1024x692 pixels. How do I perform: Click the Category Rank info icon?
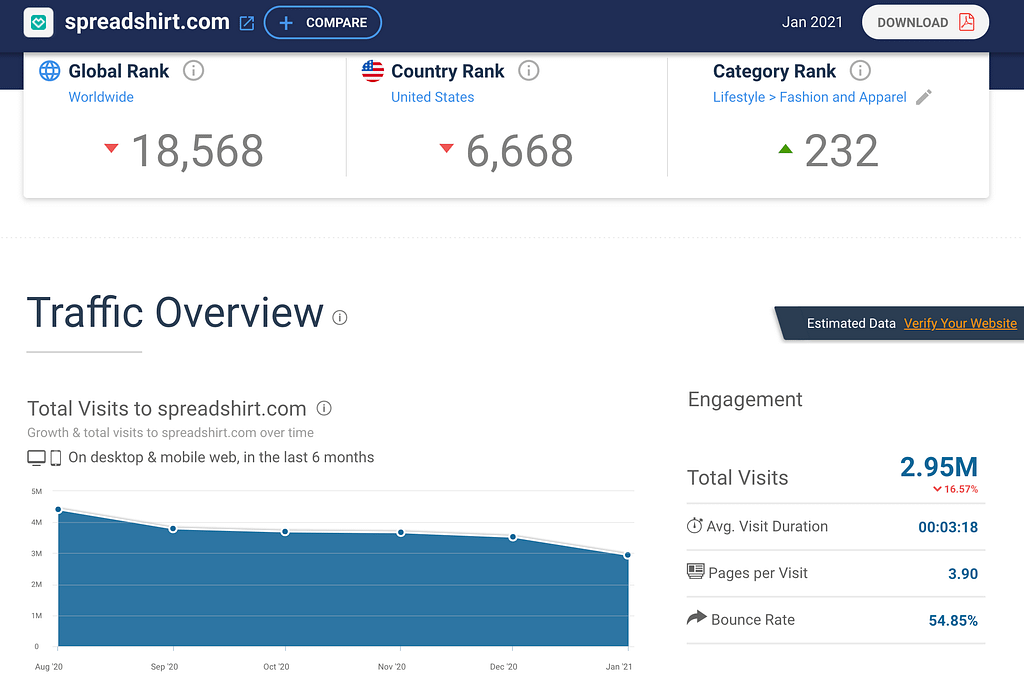tap(860, 71)
